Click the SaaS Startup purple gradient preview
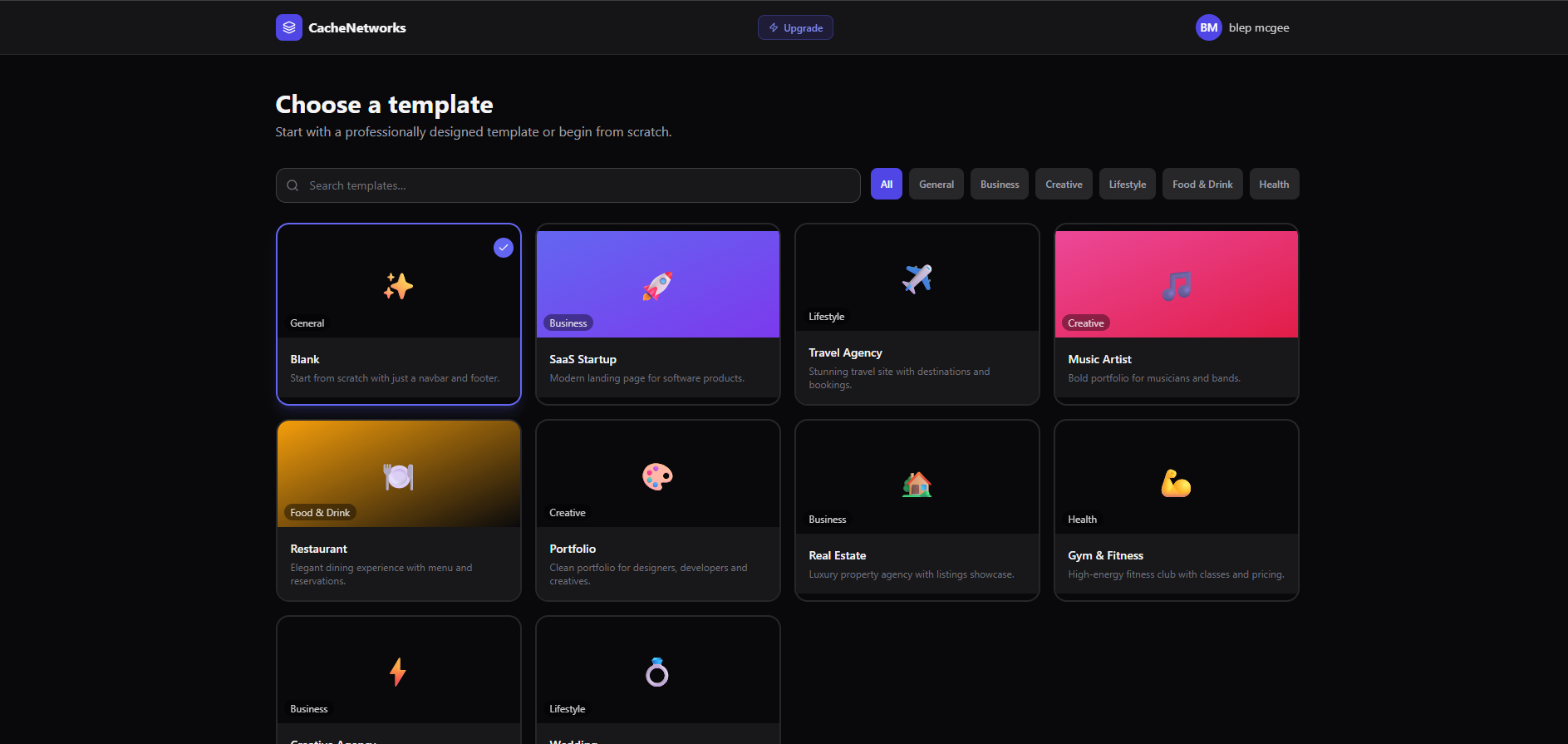Viewport: 1568px width, 744px height. [x=657, y=284]
